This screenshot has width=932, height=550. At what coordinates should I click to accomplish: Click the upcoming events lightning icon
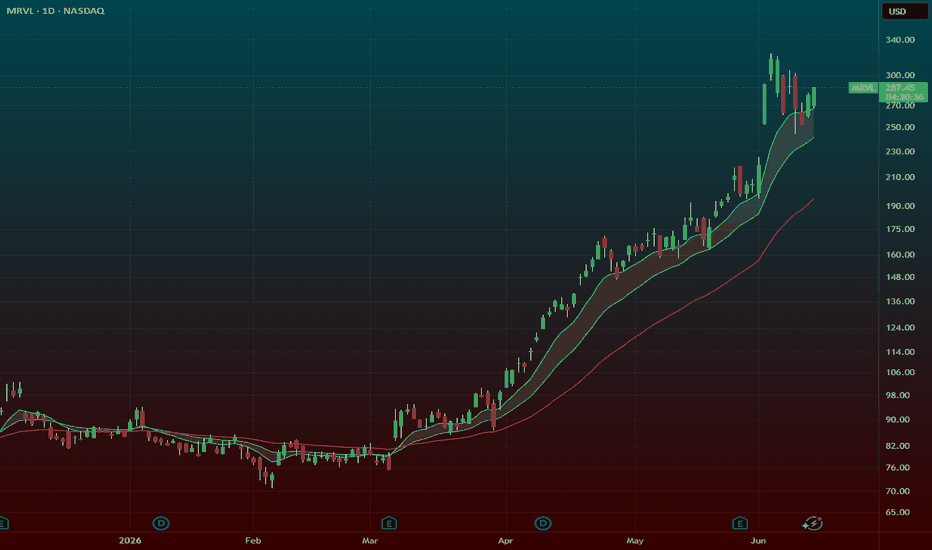click(813, 523)
